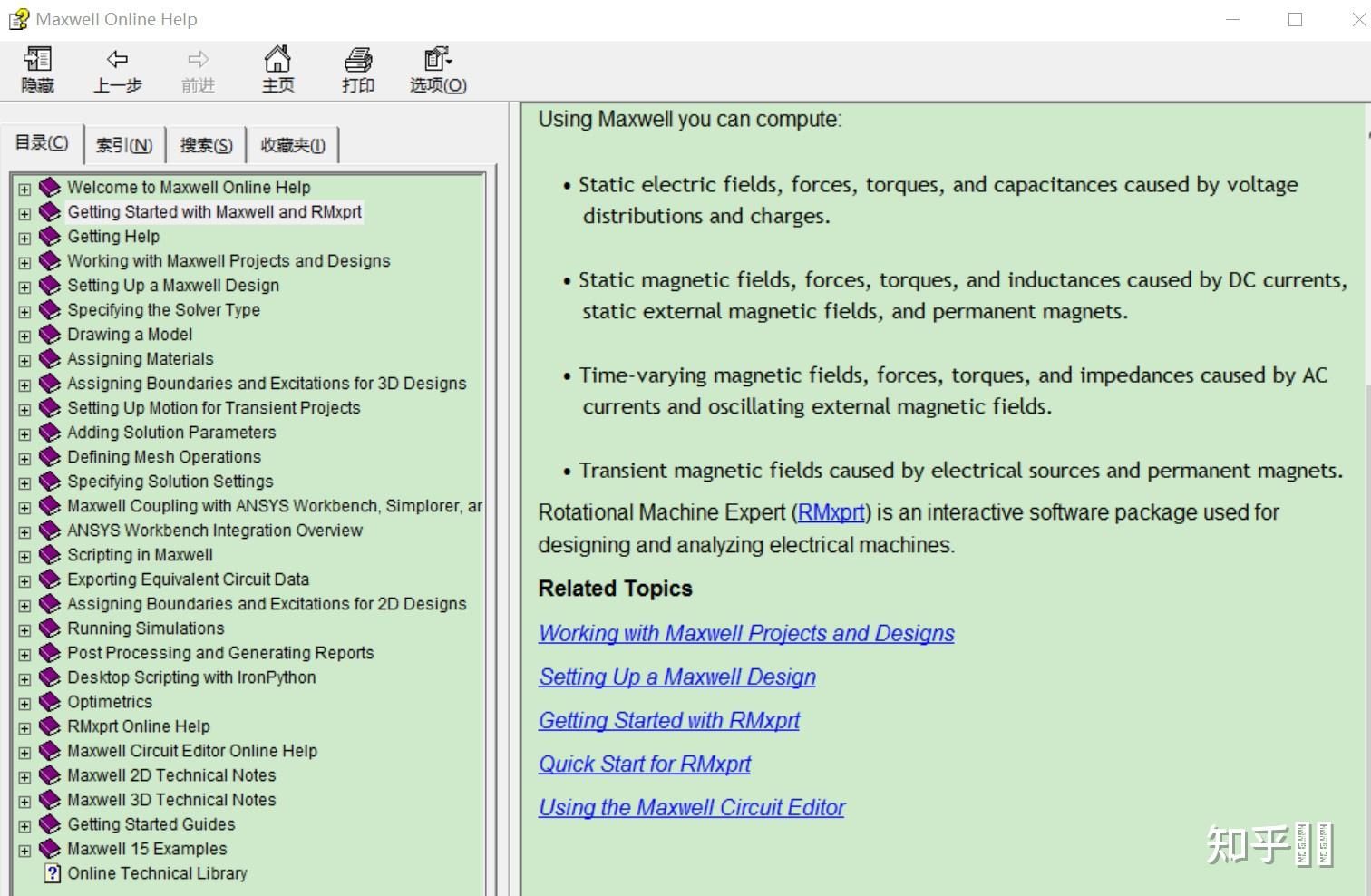The image size is (1371, 896).
Task: Select Assigning Boundaries and Excitations for 2D Designs
Action: pyautogui.click(x=267, y=604)
